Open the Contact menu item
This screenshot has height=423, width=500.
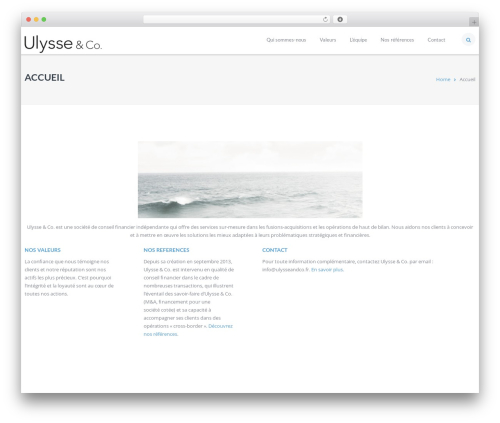coord(436,40)
